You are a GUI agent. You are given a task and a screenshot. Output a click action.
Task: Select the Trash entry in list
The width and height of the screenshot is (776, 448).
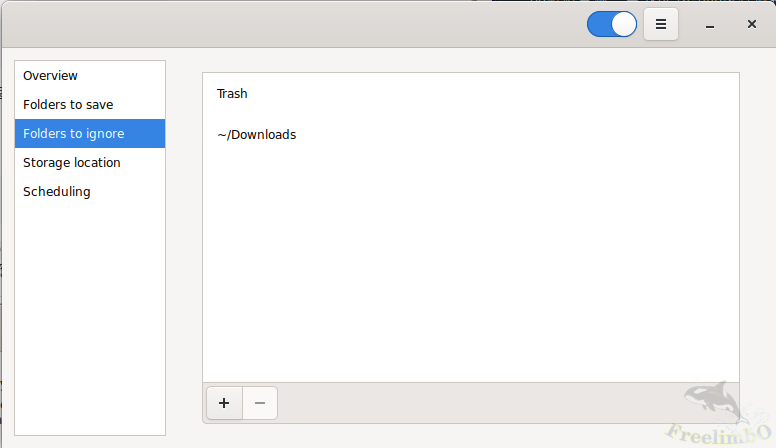(x=232, y=93)
